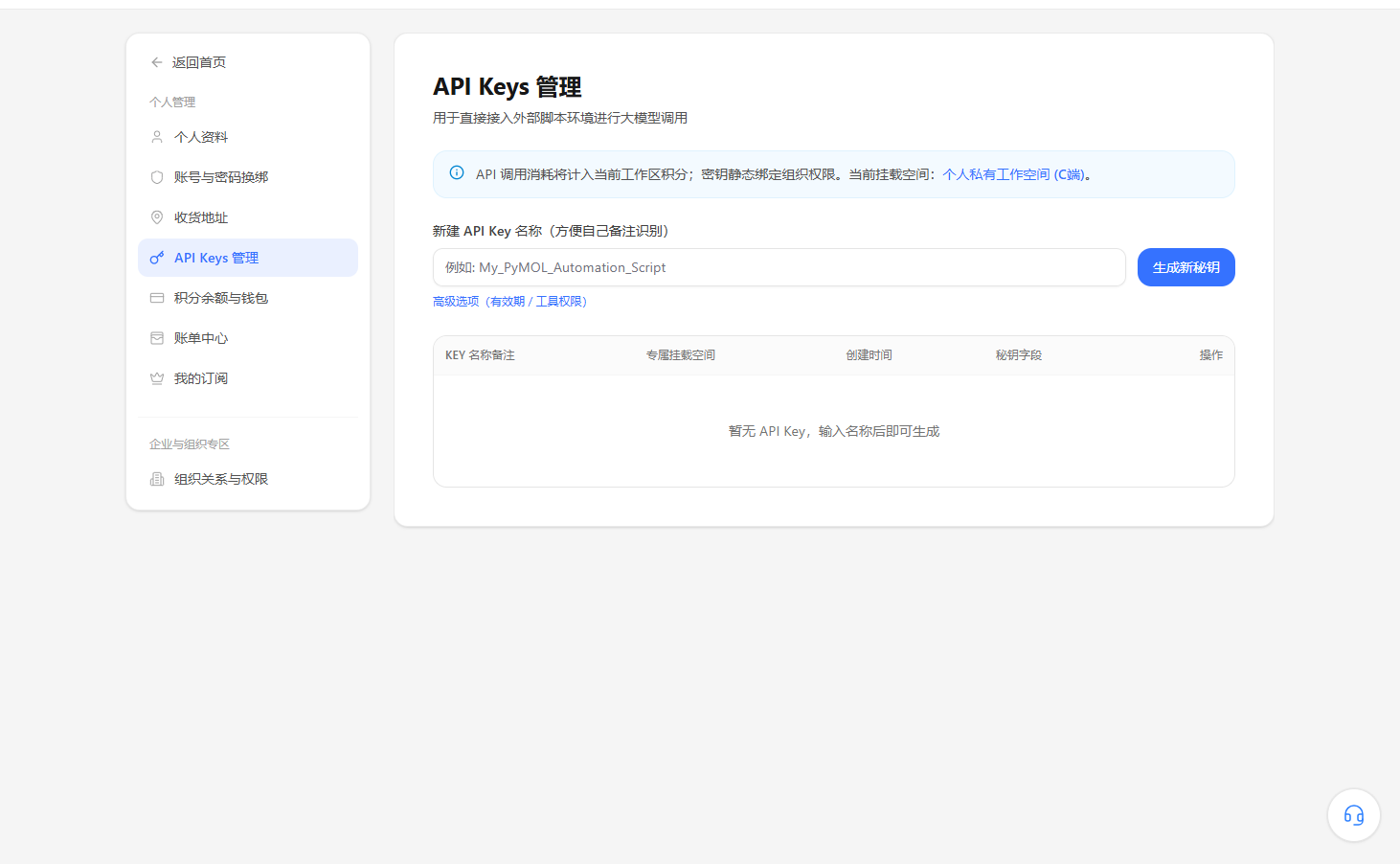Click the building icon for 组织关系与权限
1400x864 pixels.
(157, 479)
